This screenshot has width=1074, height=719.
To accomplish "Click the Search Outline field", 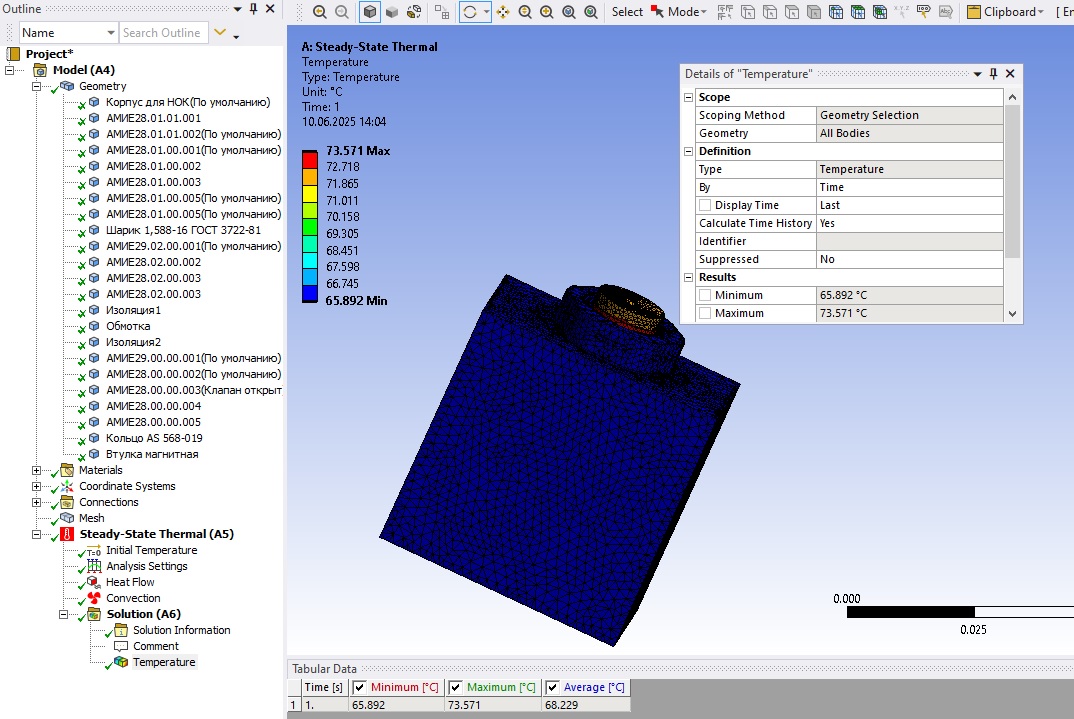I will (x=164, y=33).
